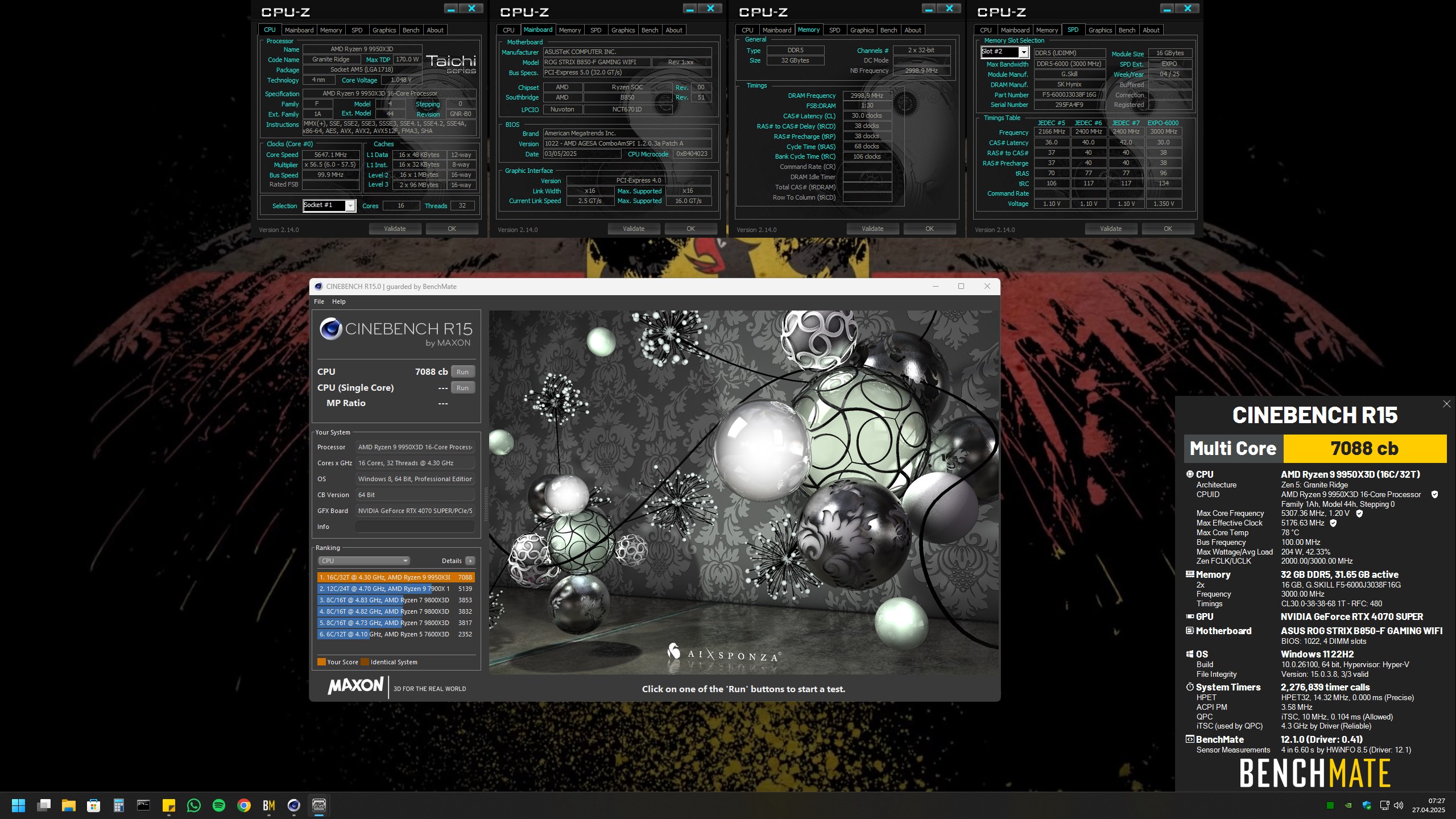
Task: Open Microsoft Store taskbar icon
Action: [x=94, y=805]
